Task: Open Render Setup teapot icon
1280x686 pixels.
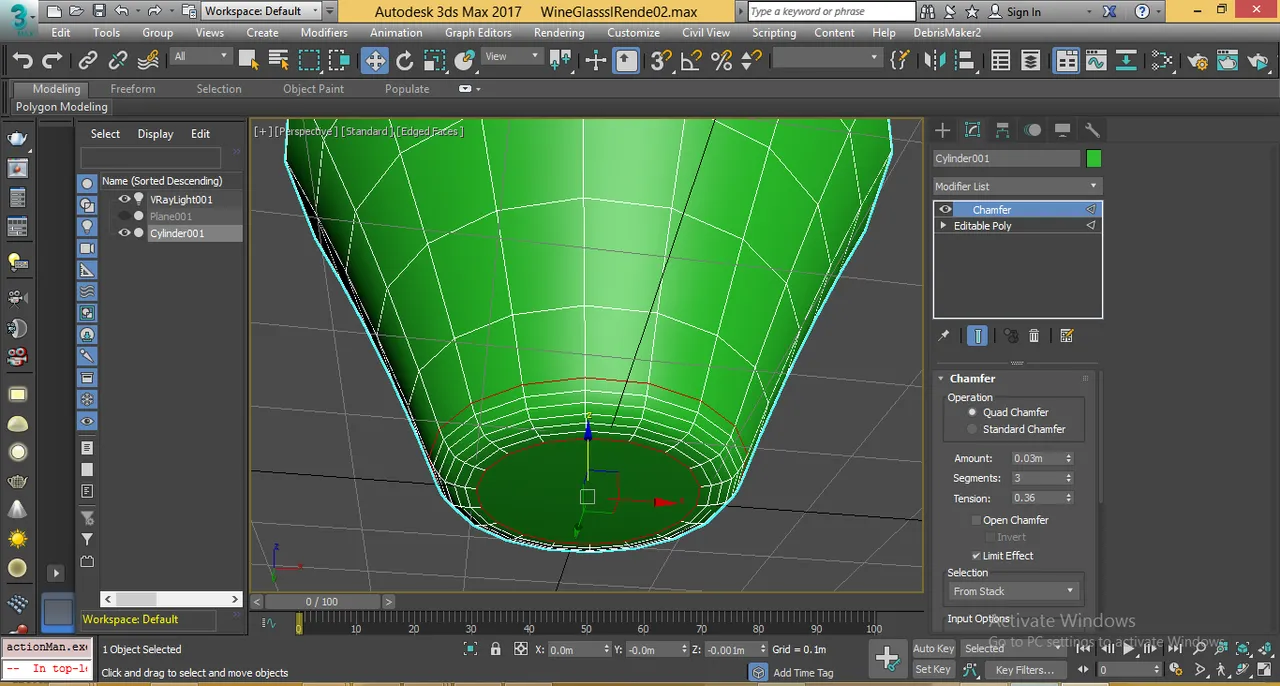Action: pos(1198,61)
